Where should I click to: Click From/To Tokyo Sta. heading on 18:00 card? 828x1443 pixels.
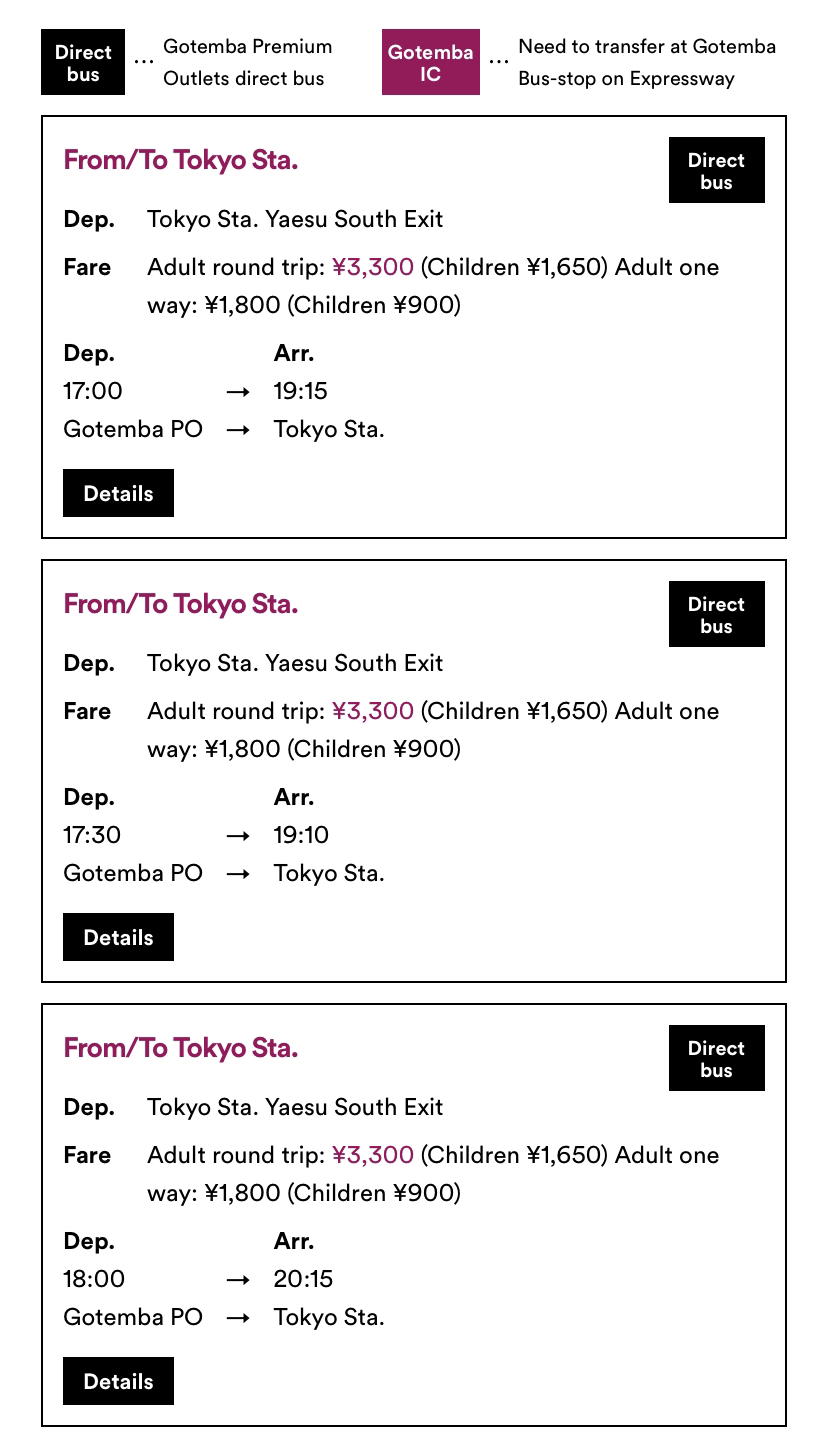pos(180,1048)
